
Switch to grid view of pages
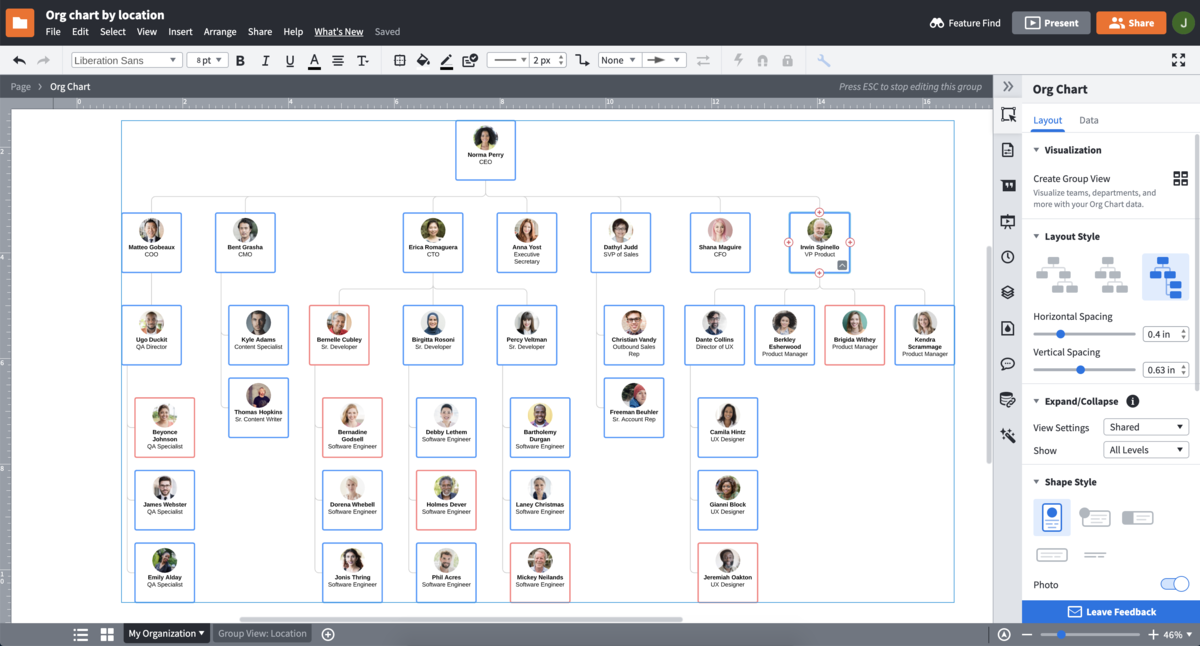pyautogui.click(x=106, y=633)
